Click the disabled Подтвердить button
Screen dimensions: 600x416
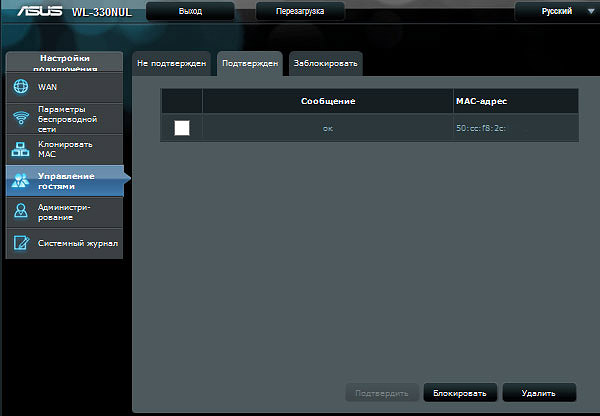tap(382, 393)
